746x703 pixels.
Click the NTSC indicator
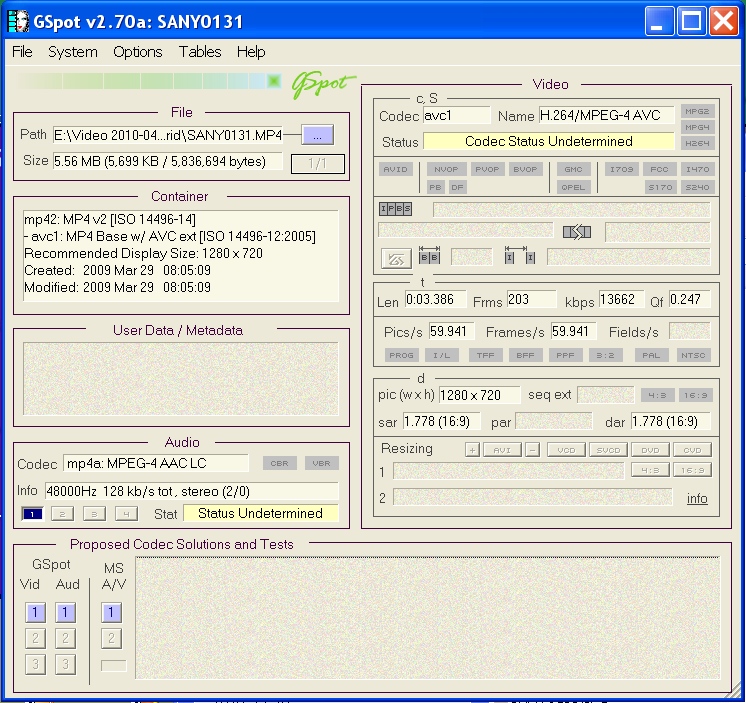[693, 355]
